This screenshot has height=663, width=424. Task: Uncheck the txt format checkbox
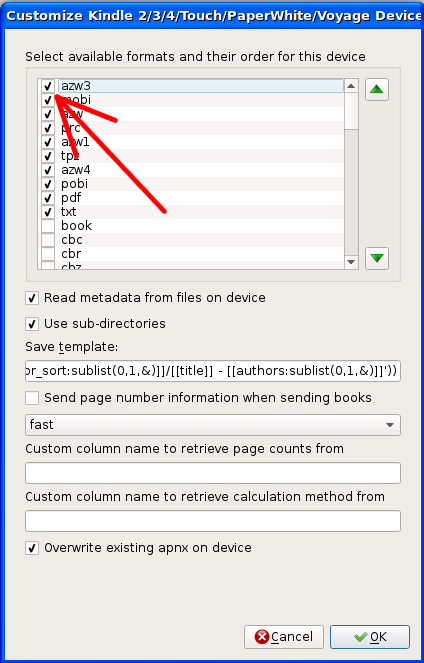click(48, 212)
